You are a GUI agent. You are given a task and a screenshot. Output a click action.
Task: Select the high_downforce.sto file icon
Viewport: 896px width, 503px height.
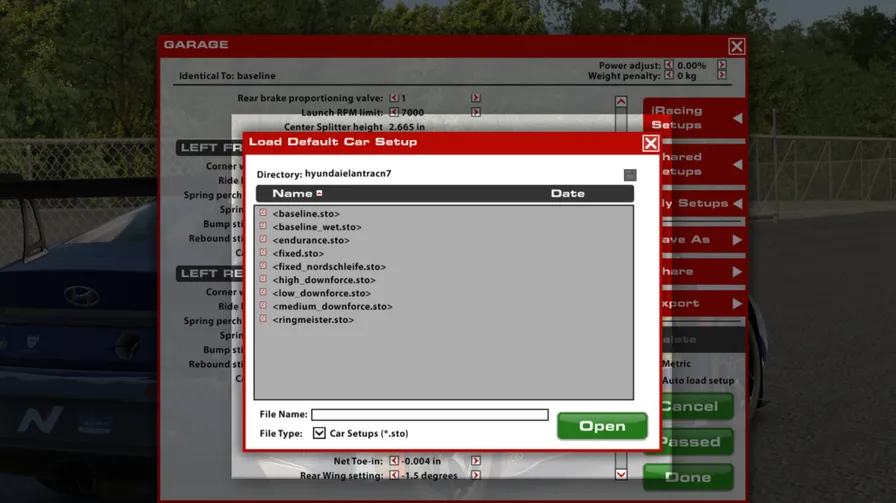click(x=263, y=279)
